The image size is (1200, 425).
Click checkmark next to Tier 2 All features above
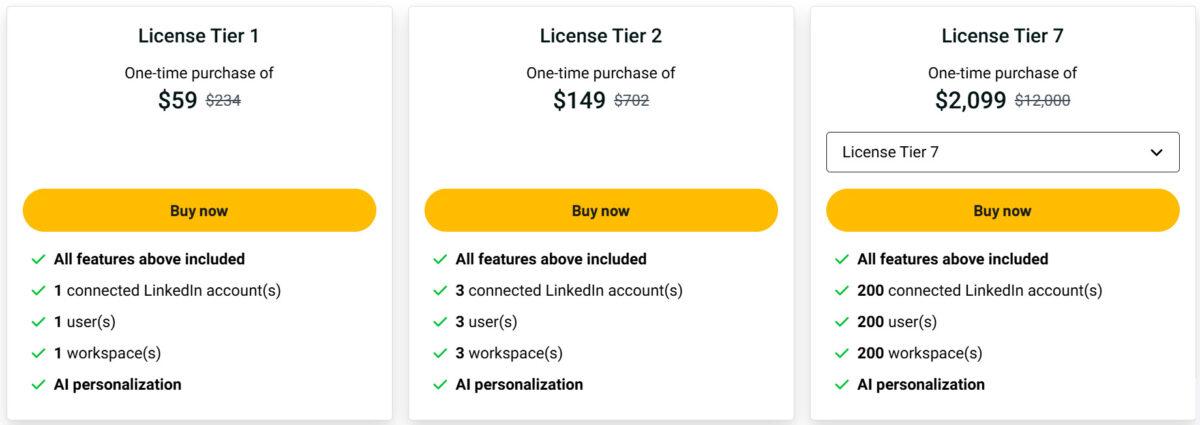(440, 259)
